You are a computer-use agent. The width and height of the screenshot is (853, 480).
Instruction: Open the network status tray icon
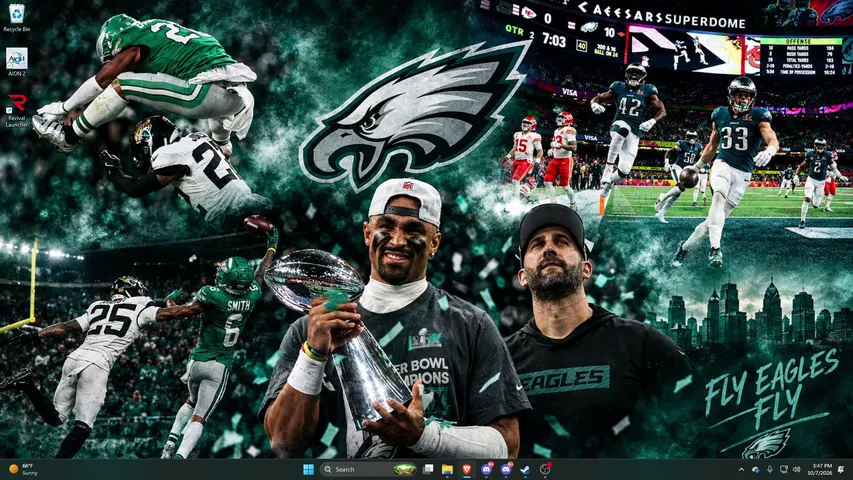[783, 469]
